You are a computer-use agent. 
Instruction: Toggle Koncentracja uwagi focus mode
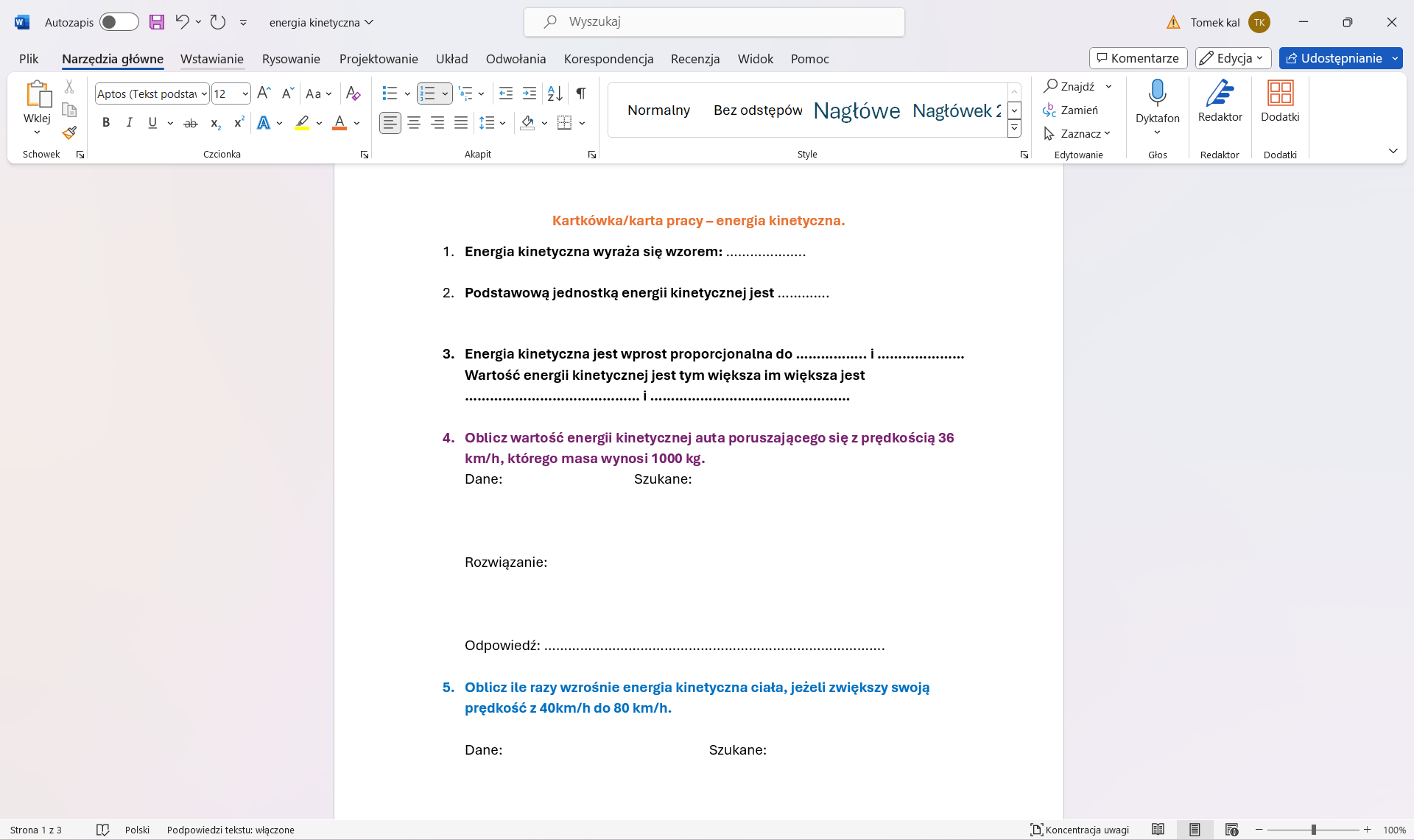pyautogui.click(x=1079, y=830)
